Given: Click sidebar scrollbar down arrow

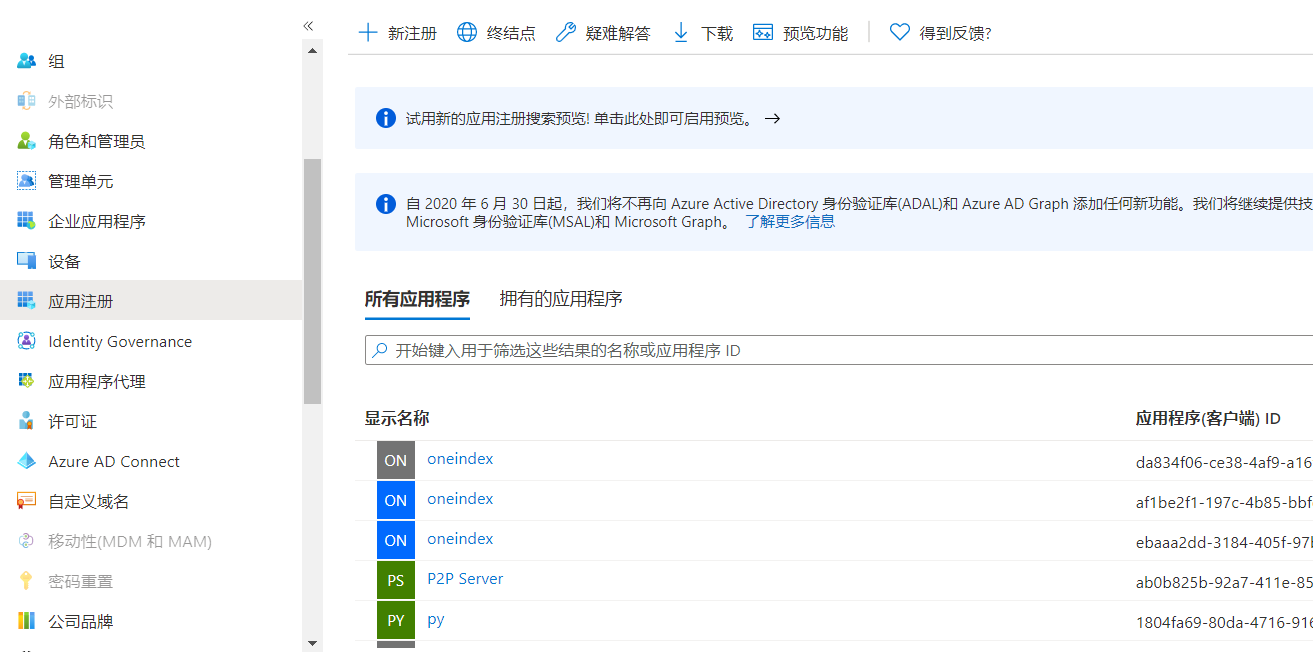Looking at the screenshot, I should [313, 643].
